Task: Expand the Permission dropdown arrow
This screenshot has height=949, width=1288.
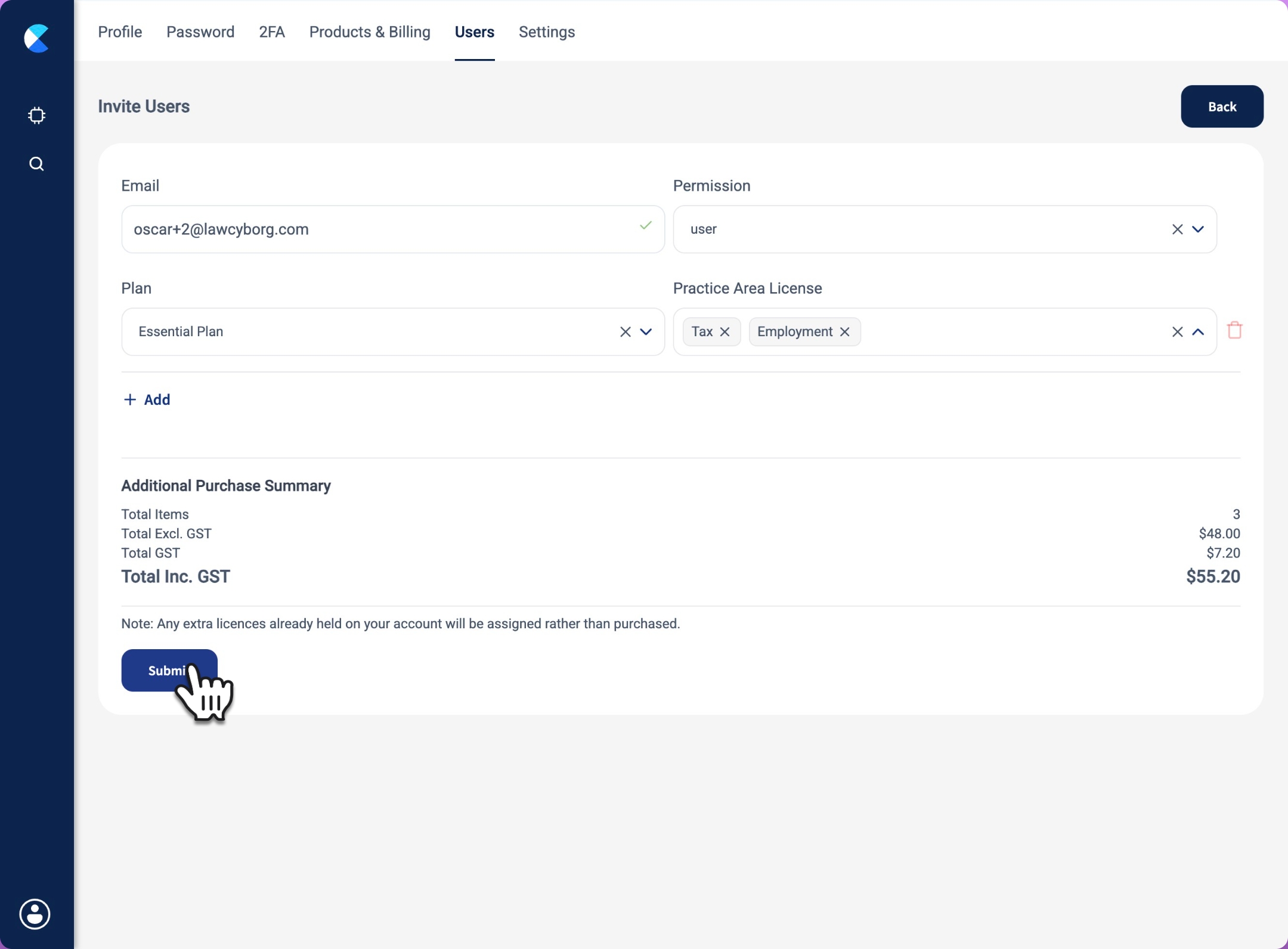Action: click(1197, 230)
